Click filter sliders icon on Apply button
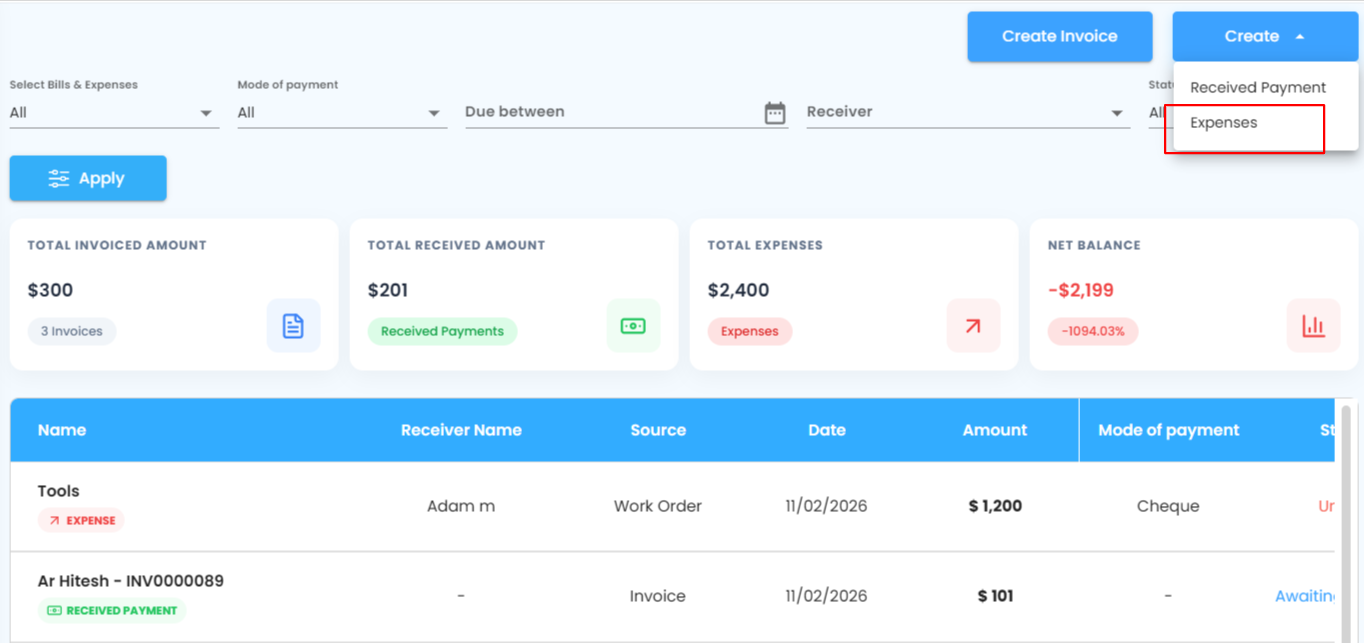This screenshot has height=643, width=1364. [59, 179]
